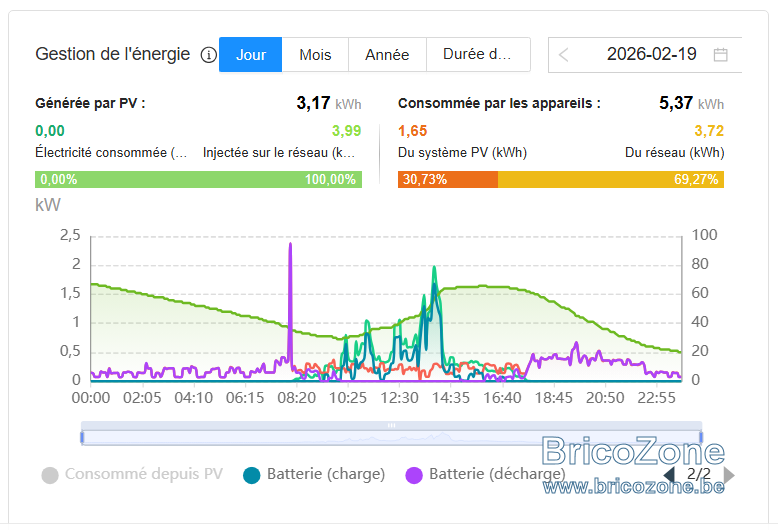The image size is (778, 530).
Task: Click the Électricité consommée label
Action: point(111,153)
